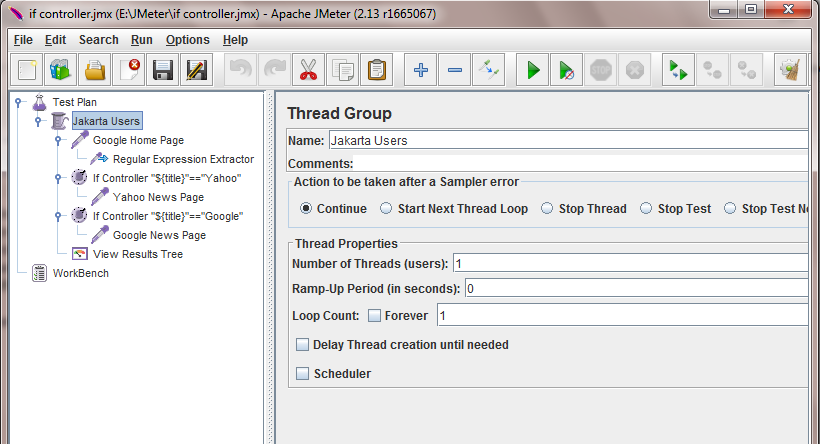The image size is (820, 444).
Task: Click the Toggle enable/disable icon
Action: [488, 70]
